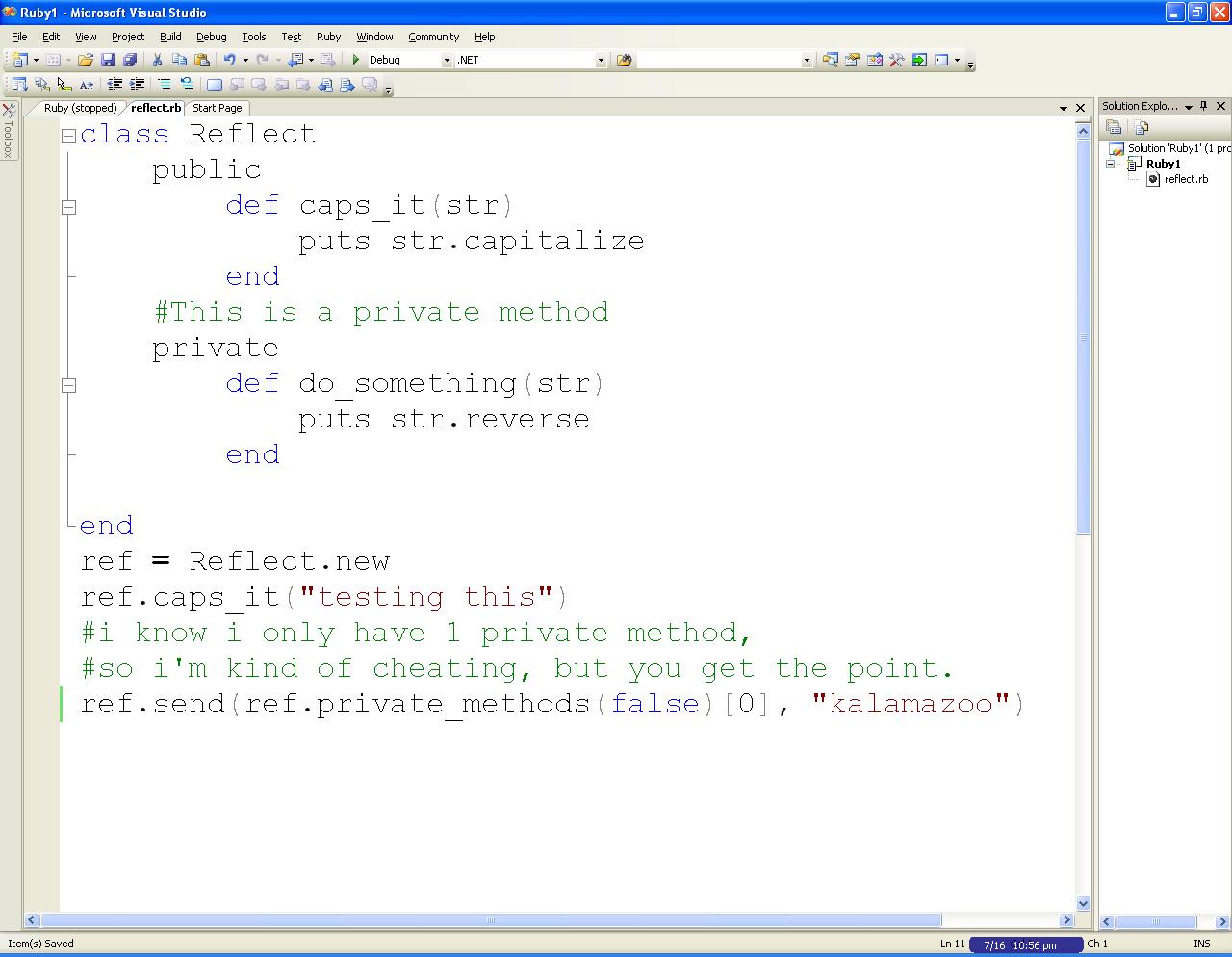Close the active document with X button
Image resolution: width=1232 pixels, height=957 pixels.
coord(1080,108)
